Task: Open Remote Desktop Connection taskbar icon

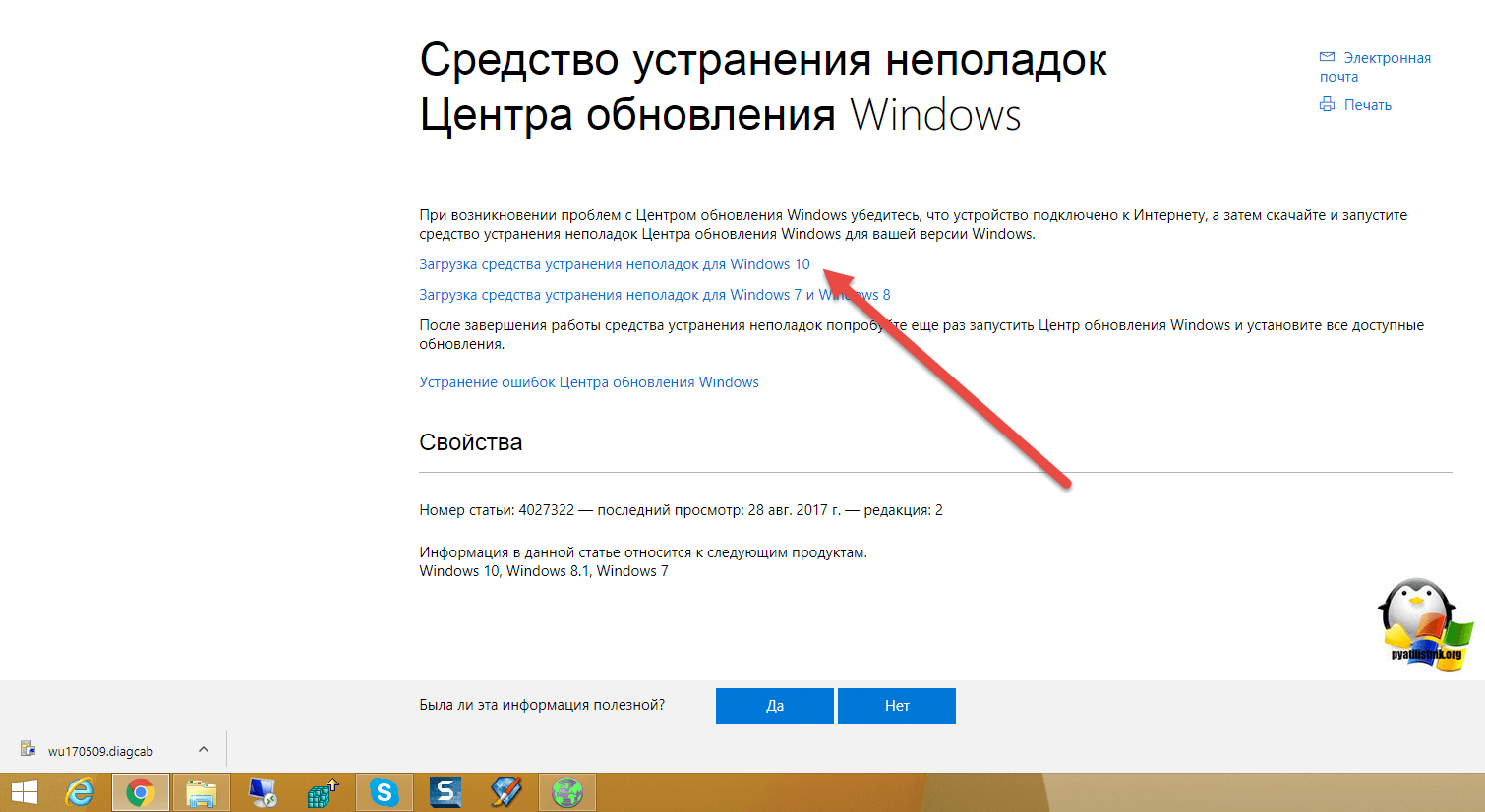Action: (263, 792)
